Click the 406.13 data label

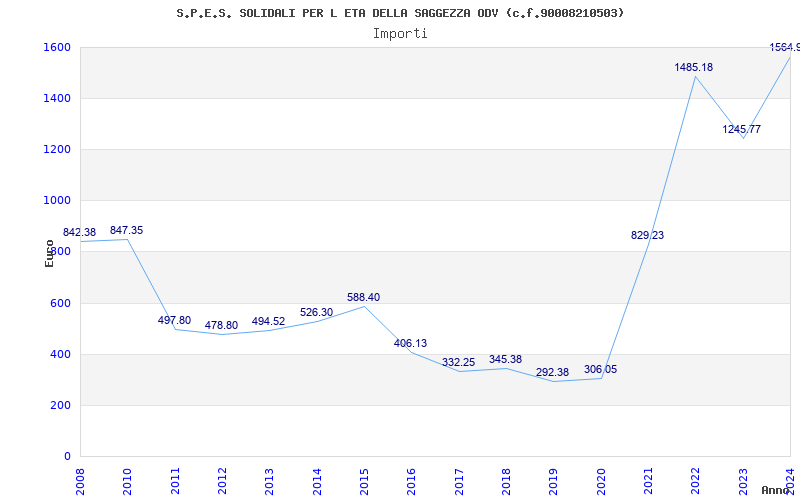(x=410, y=343)
